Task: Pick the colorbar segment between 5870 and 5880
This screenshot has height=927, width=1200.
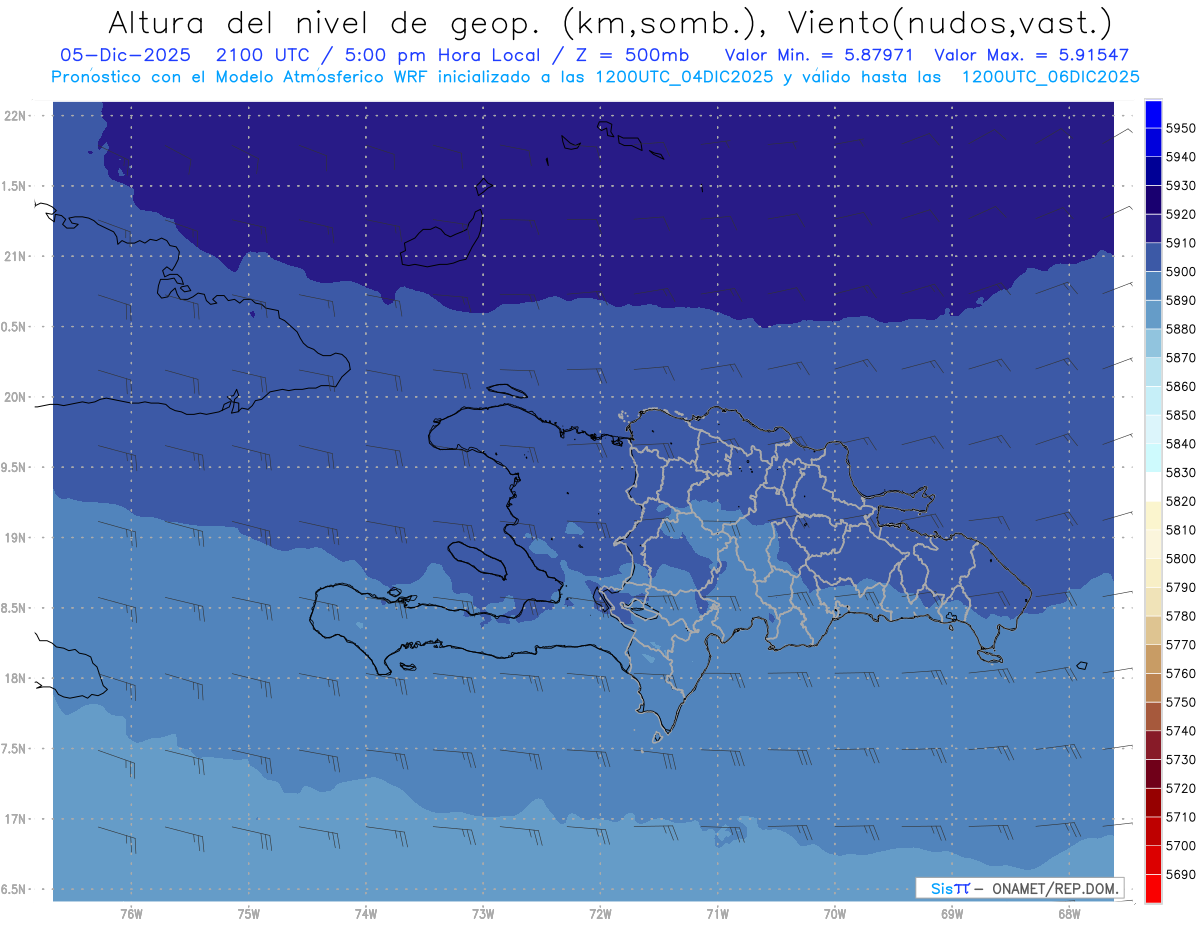Action: click(x=1153, y=343)
